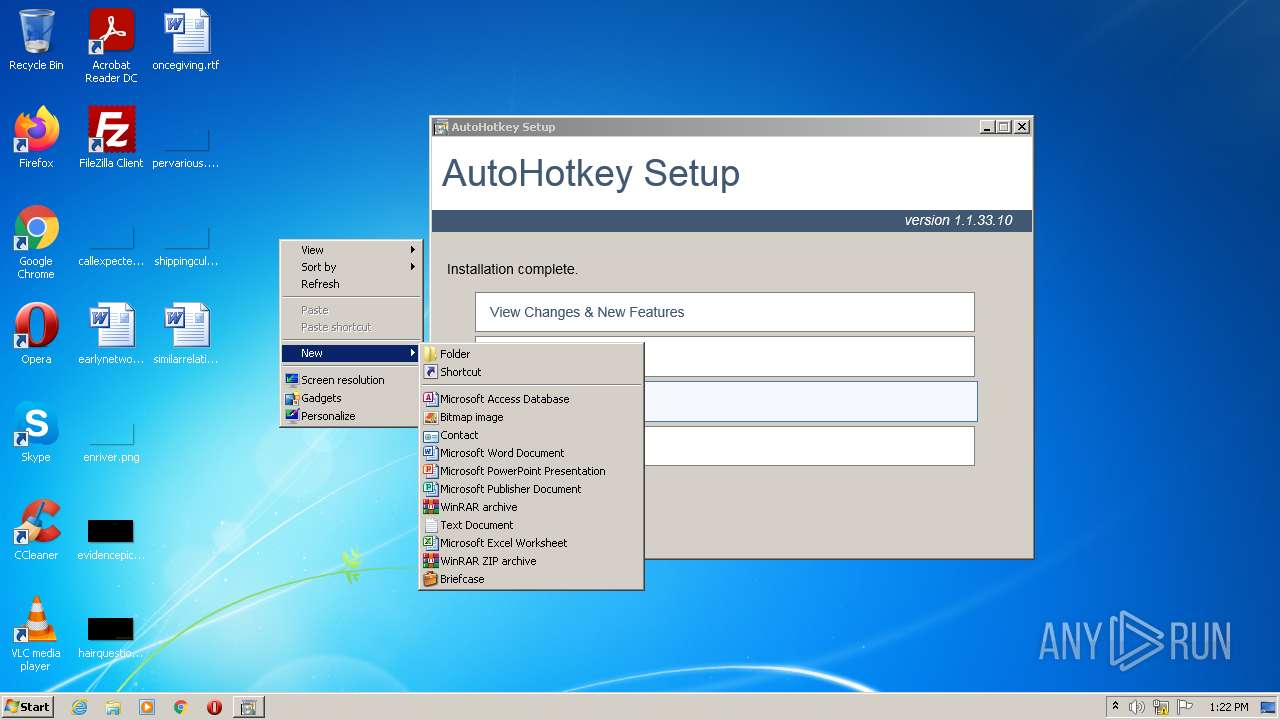
Task: Launch Chrome from the taskbar
Action: point(181,707)
